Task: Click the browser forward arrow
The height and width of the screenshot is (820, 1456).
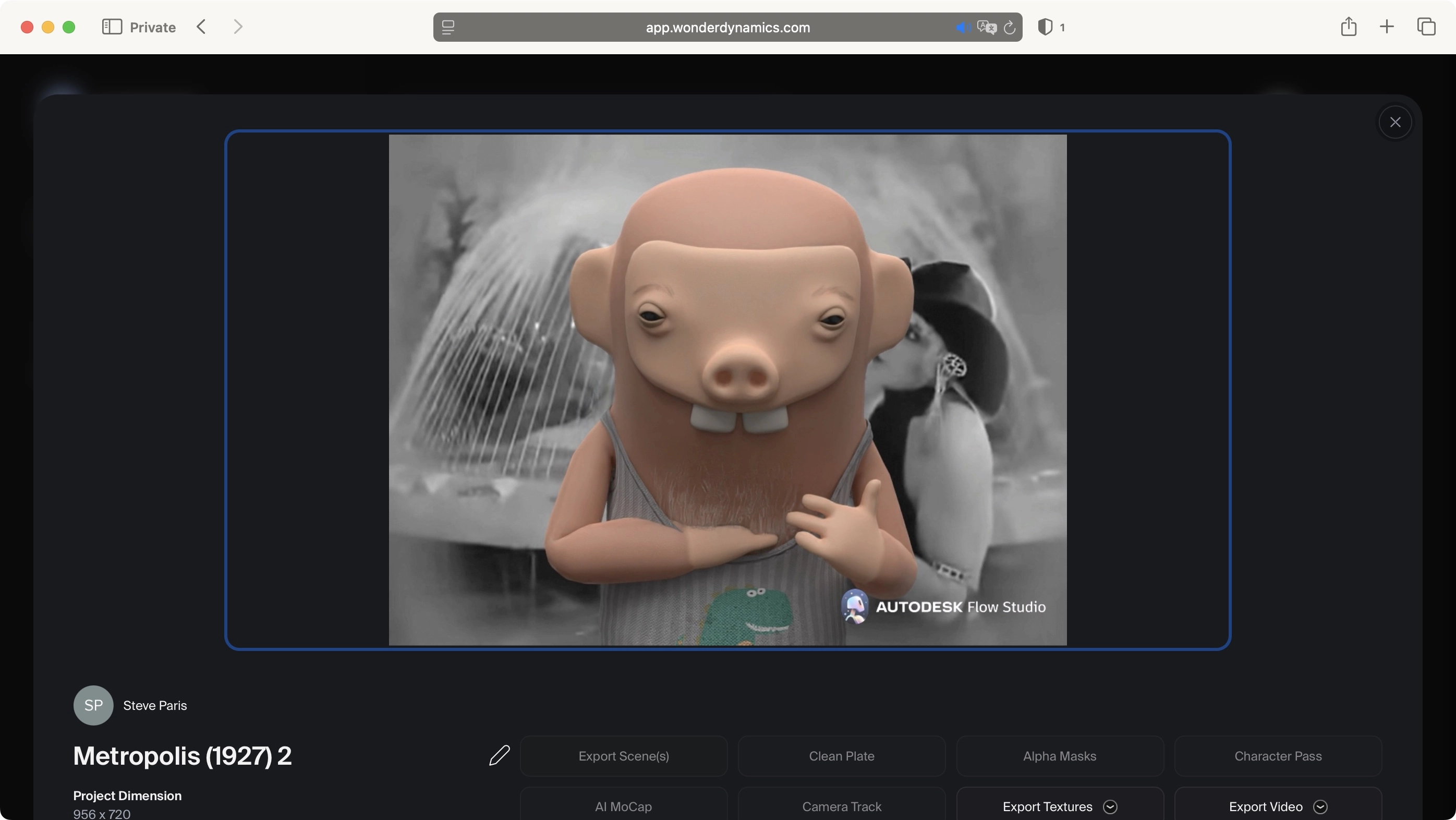Action: point(238,27)
